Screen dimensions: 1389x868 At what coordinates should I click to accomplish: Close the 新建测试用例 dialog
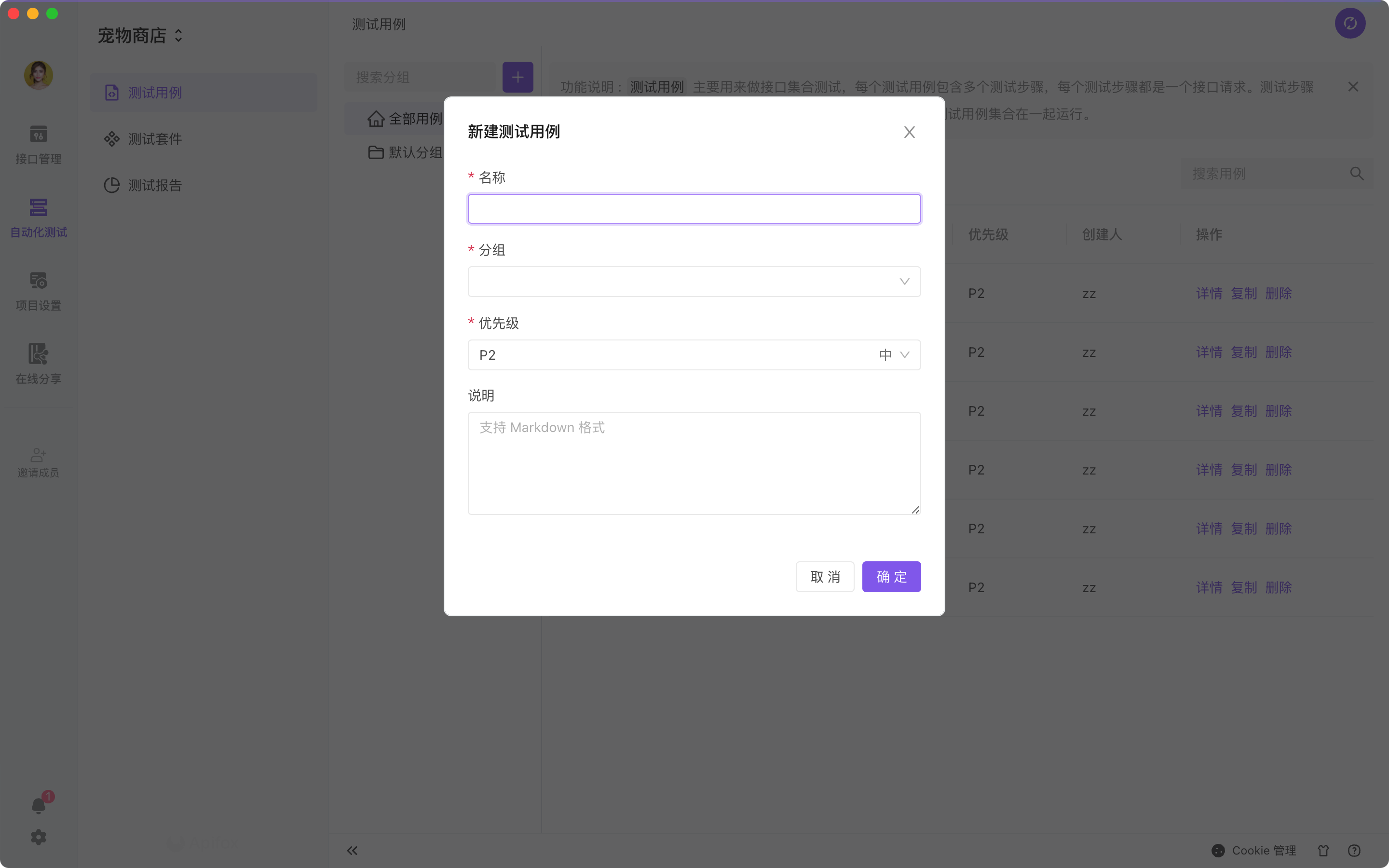(909, 132)
